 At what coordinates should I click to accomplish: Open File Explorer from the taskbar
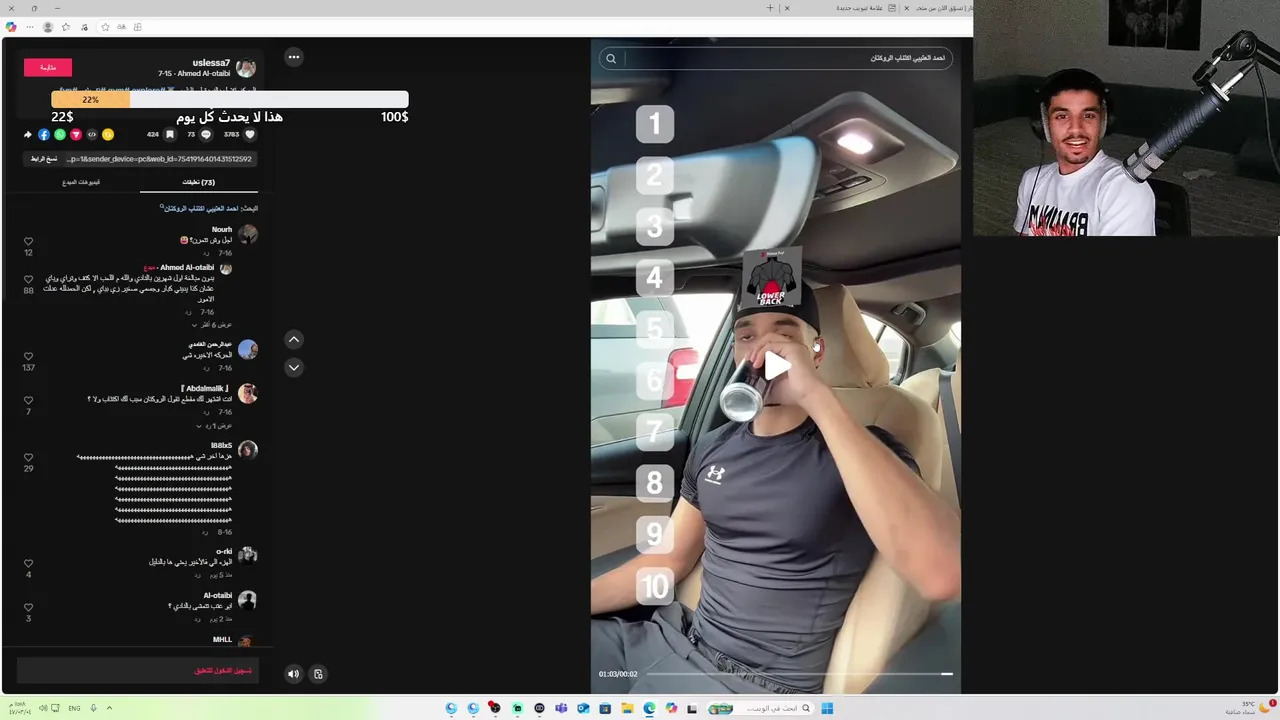[x=627, y=708]
